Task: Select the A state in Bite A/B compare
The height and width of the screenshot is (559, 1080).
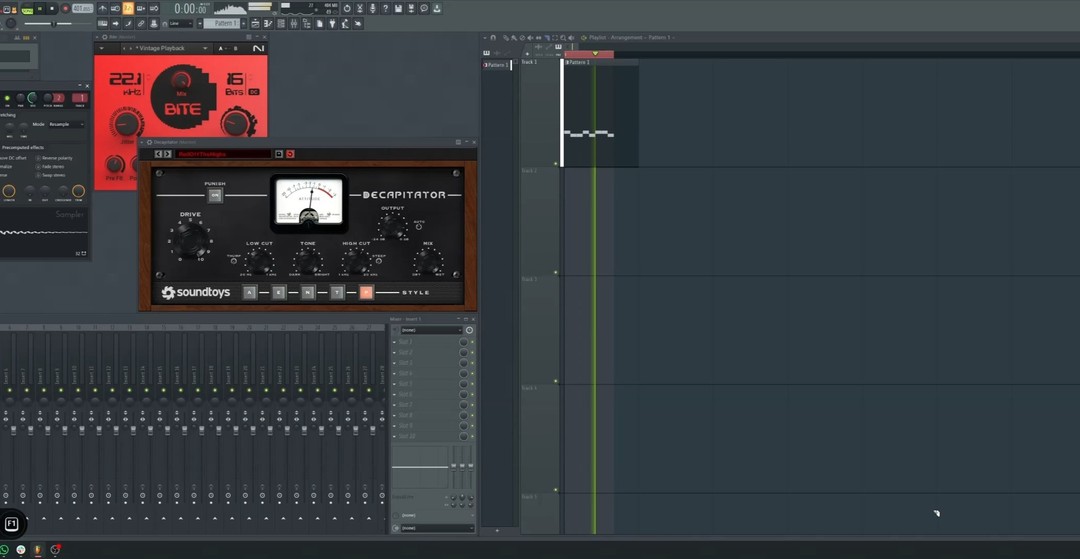Action: [x=220, y=48]
